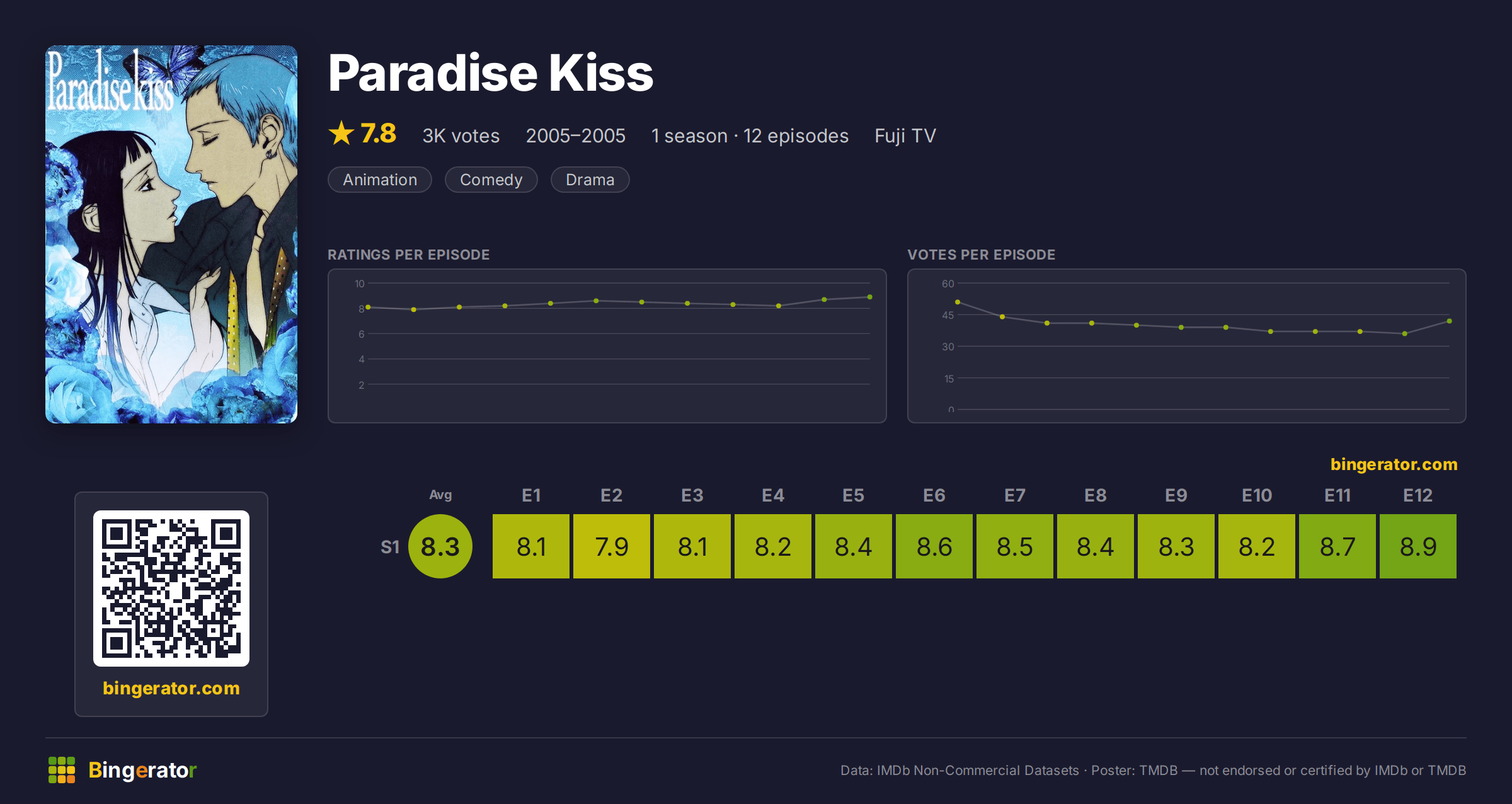
Task: Open bingerator.com link under QR code
Action: (x=171, y=688)
